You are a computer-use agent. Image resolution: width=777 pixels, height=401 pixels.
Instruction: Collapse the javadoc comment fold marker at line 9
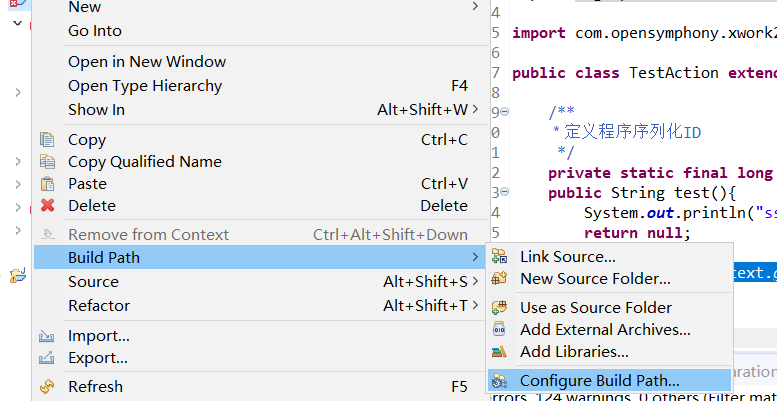click(x=504, y=112)
